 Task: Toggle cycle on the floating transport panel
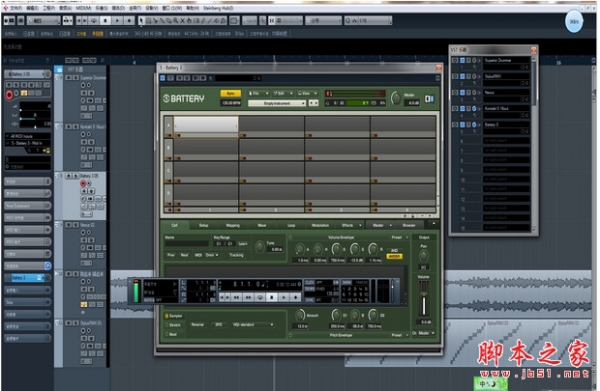(260, 297)
